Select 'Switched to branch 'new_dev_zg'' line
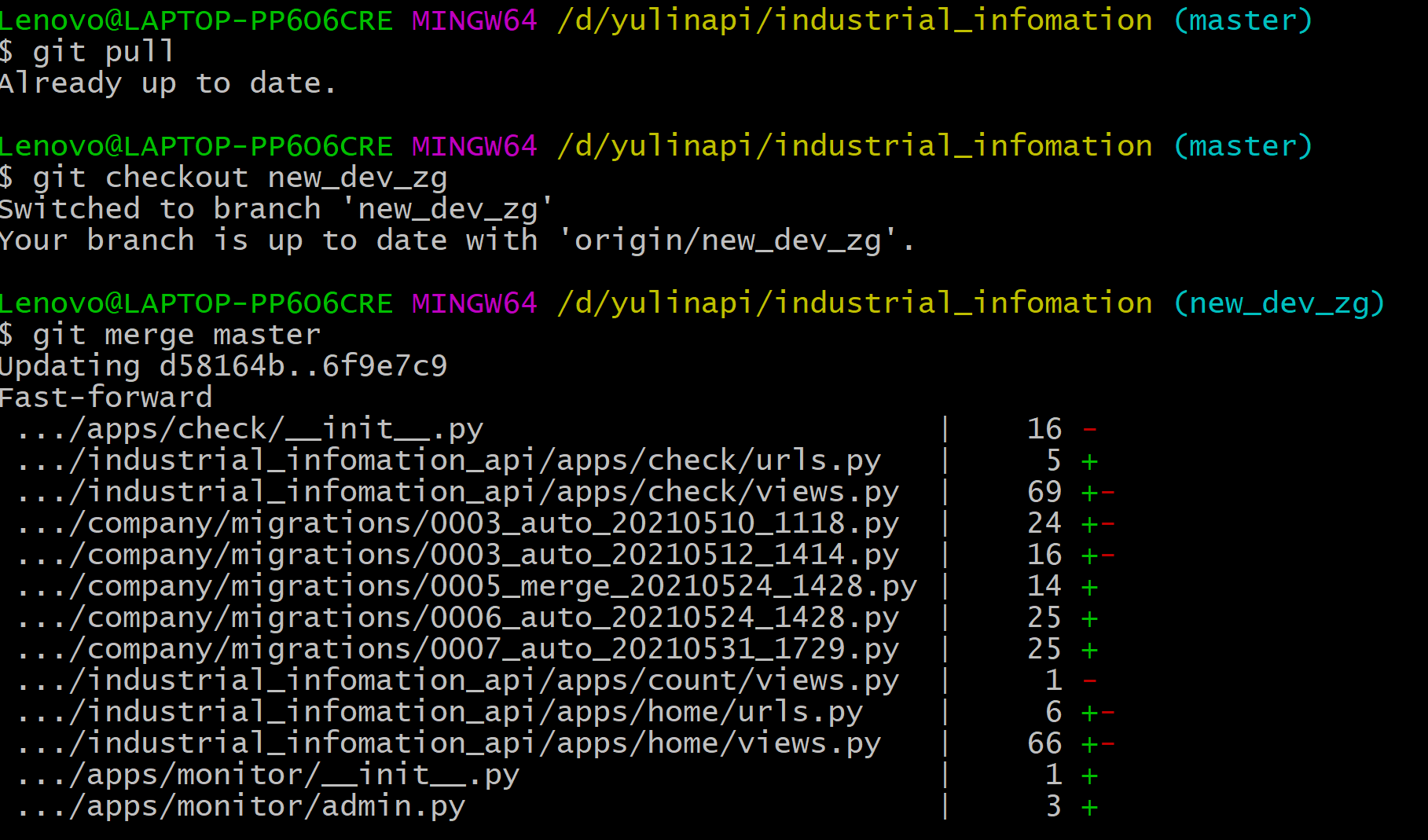The height and width of the screenshot is (840, 1428). (x=276, y=209)
